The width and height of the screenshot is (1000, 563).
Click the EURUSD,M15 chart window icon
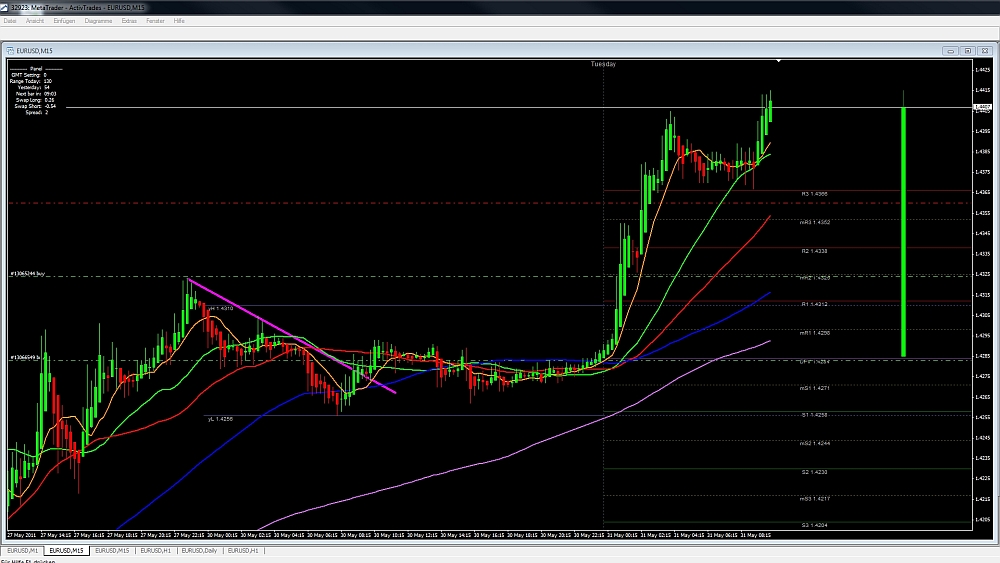(10, 50)
